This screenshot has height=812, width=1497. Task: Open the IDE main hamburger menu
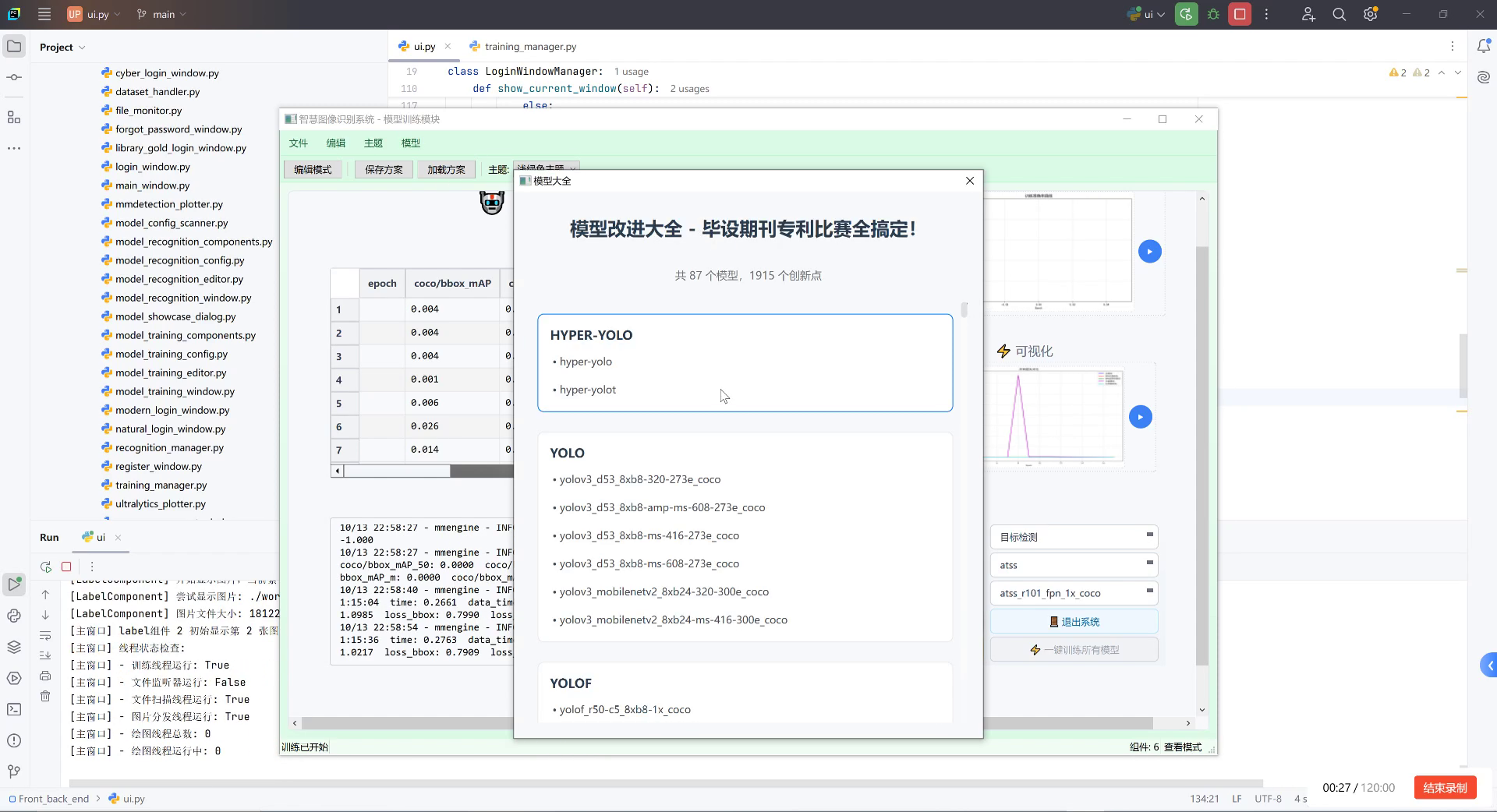pos(44,14)
